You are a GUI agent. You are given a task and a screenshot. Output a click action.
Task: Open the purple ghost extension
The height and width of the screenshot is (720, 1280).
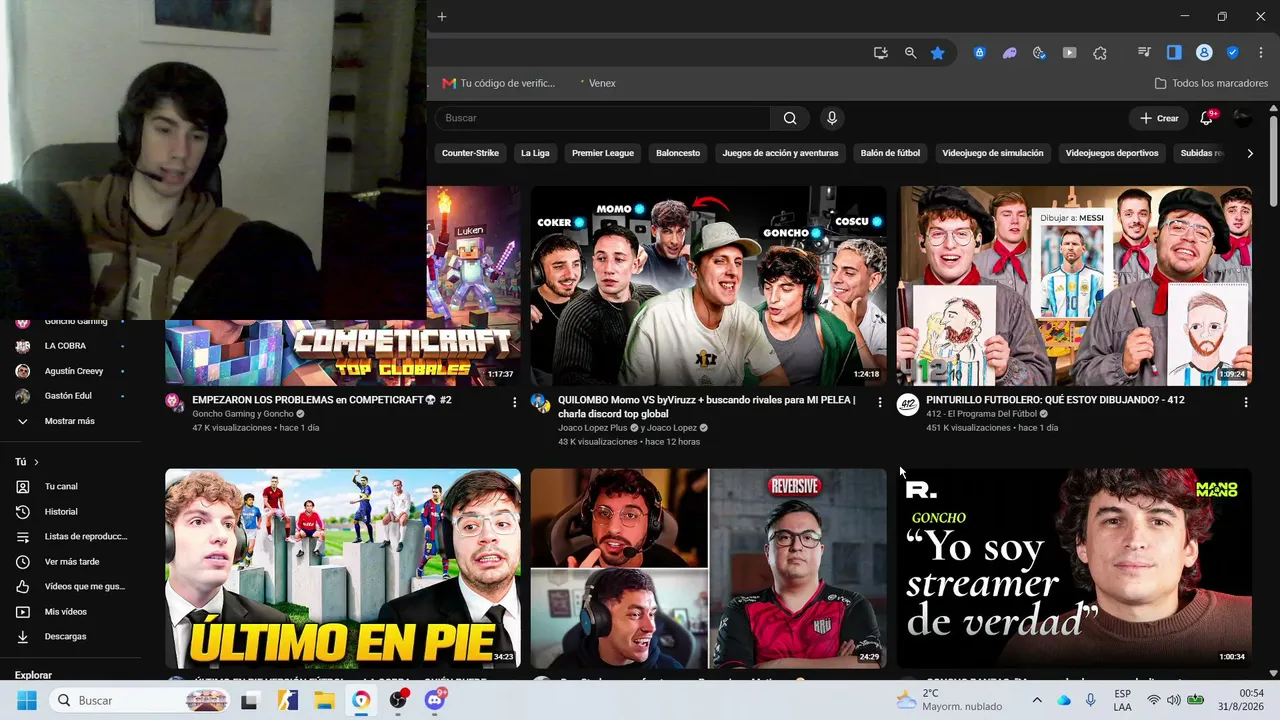(1010, 53)
